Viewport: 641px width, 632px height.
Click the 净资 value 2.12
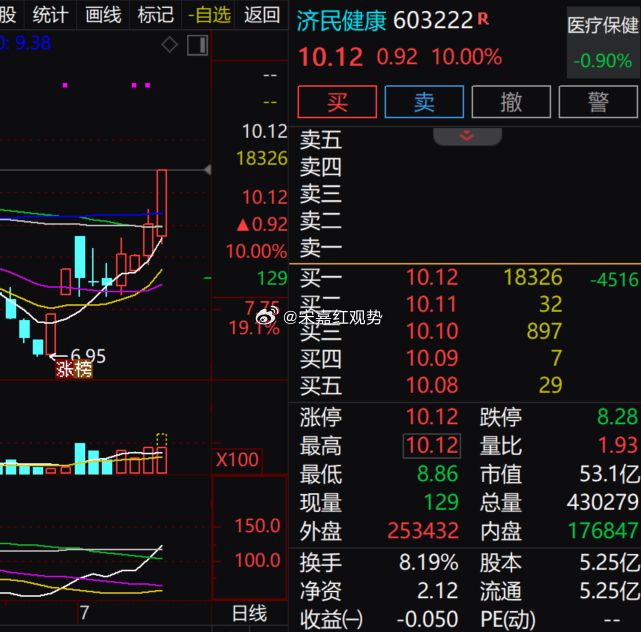point(437,591)
